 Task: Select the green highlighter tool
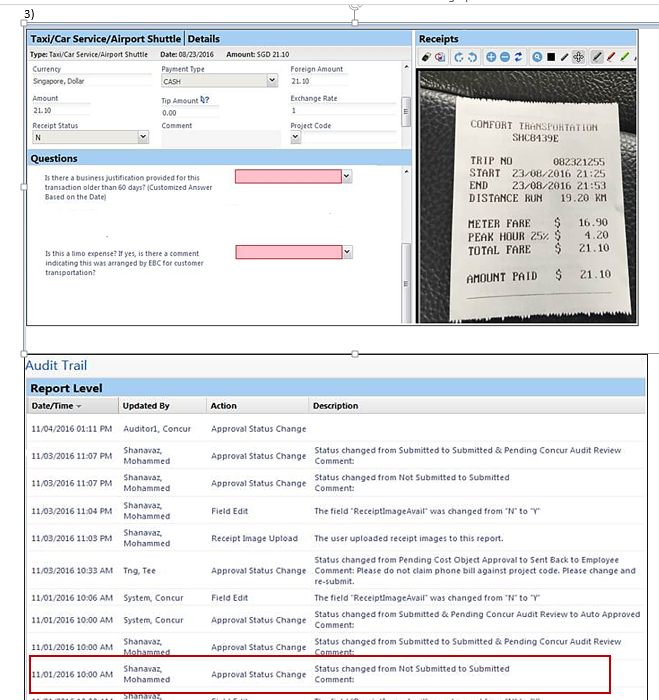click(626, 58)
